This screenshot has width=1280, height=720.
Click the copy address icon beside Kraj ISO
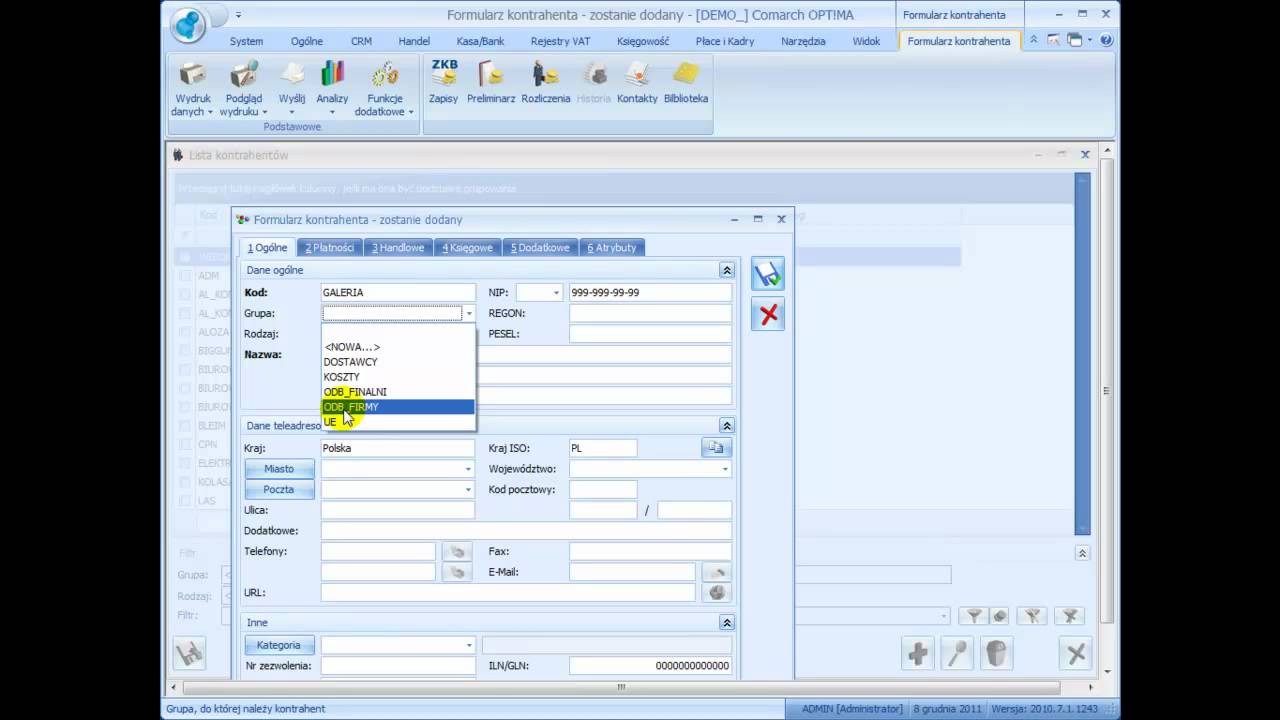716,448
